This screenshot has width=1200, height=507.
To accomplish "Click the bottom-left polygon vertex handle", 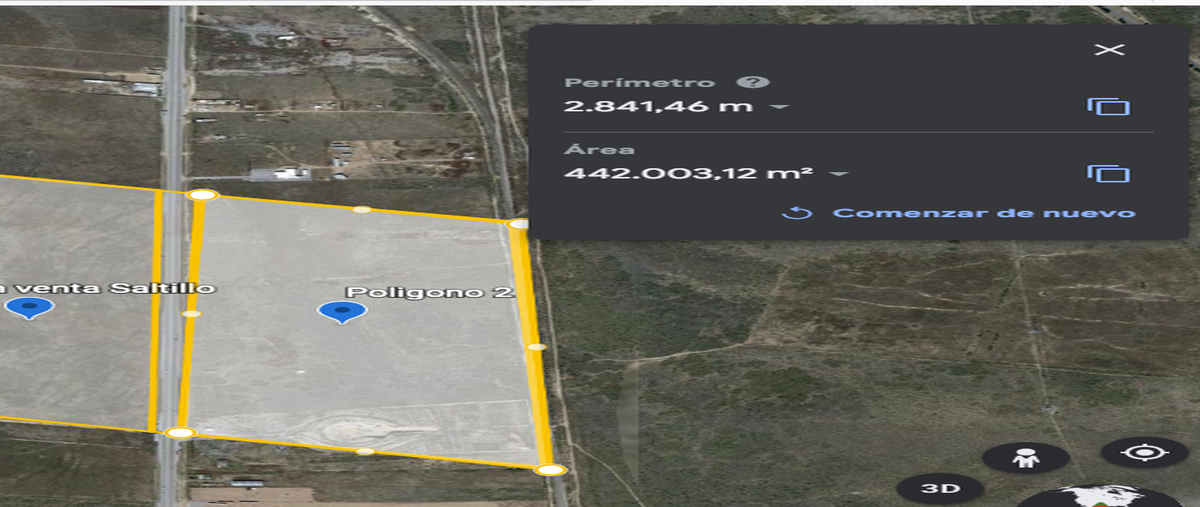I will tap(180, 433).
